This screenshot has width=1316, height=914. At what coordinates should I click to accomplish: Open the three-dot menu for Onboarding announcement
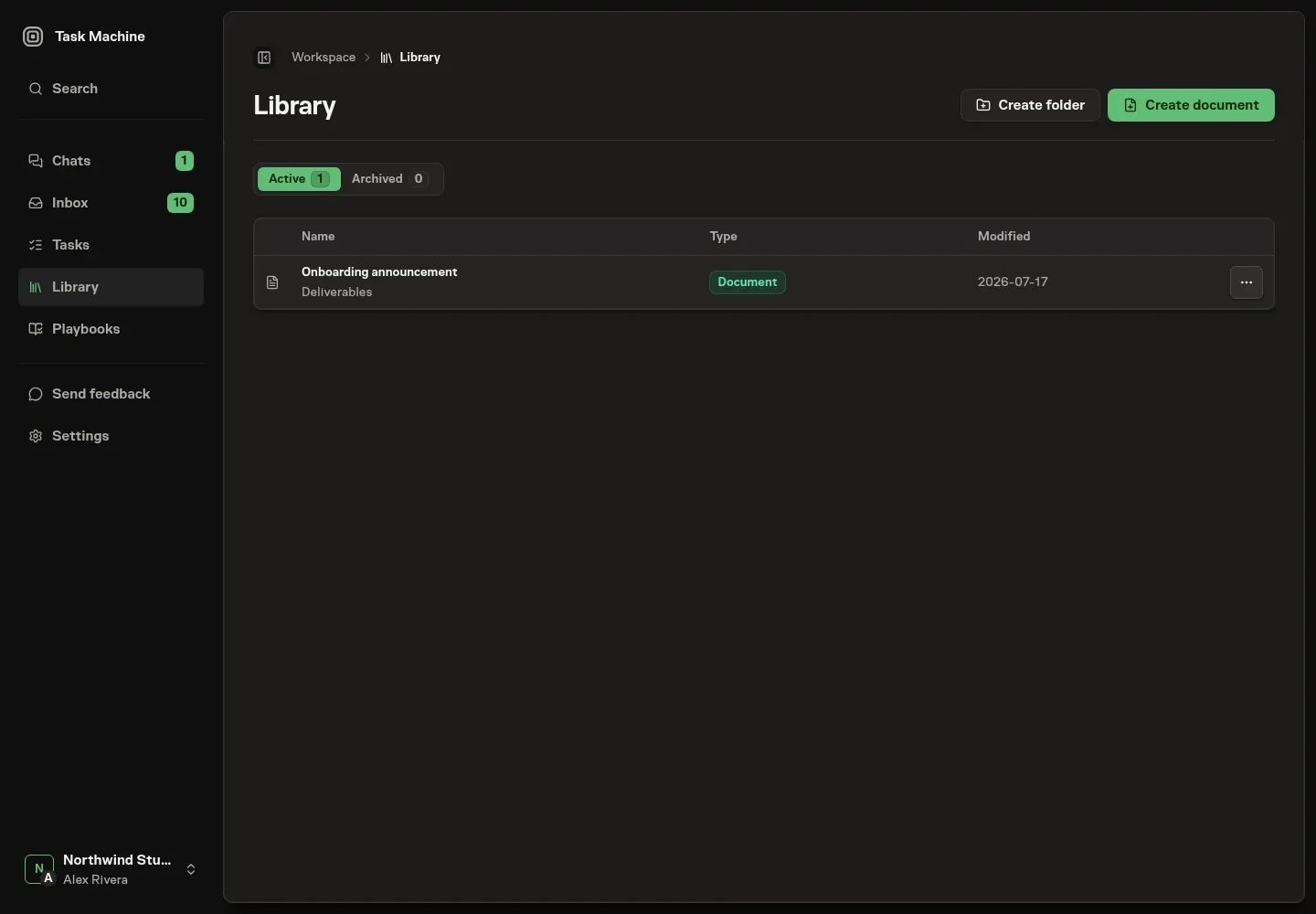[1247, 282]
